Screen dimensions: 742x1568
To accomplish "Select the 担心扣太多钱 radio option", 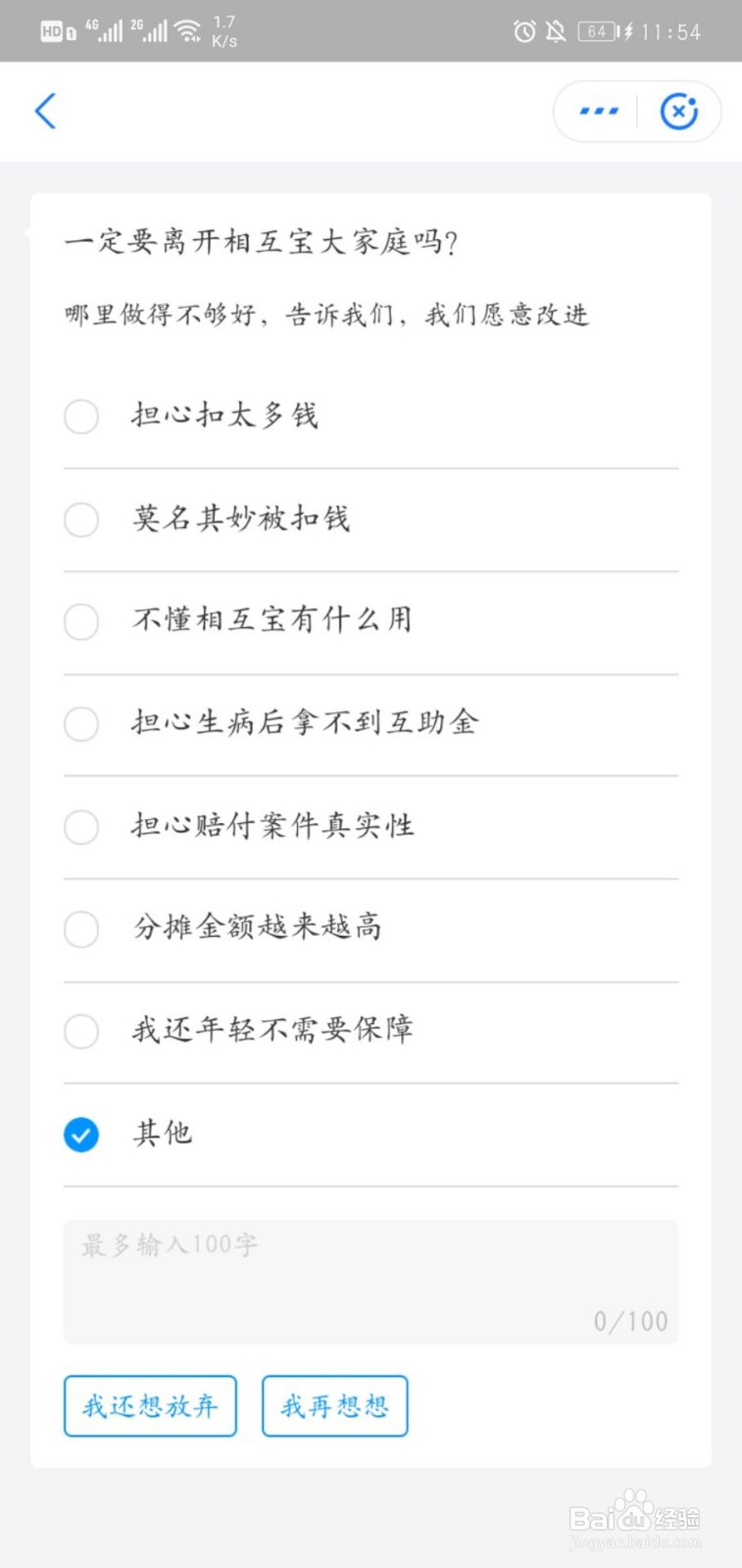I will pyautogui.click(x=81, y=416).
